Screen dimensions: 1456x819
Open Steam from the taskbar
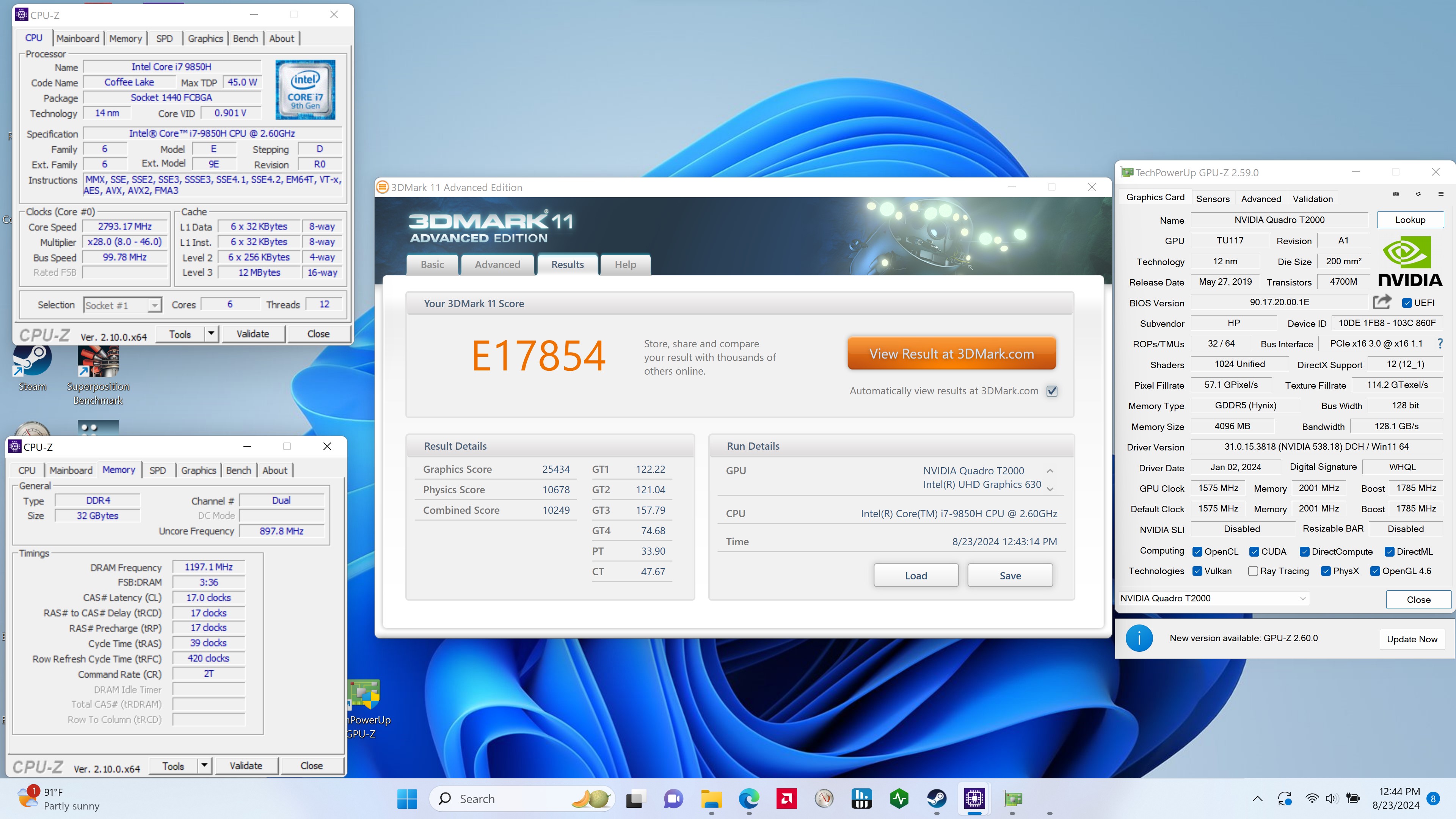pos(937,799)
